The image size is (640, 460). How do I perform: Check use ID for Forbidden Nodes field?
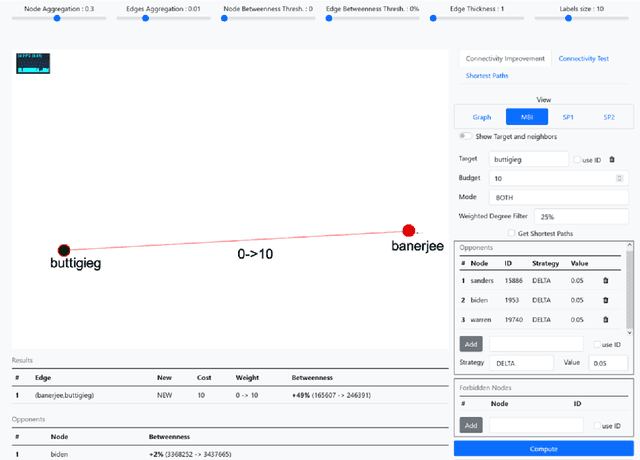[597, 426]
